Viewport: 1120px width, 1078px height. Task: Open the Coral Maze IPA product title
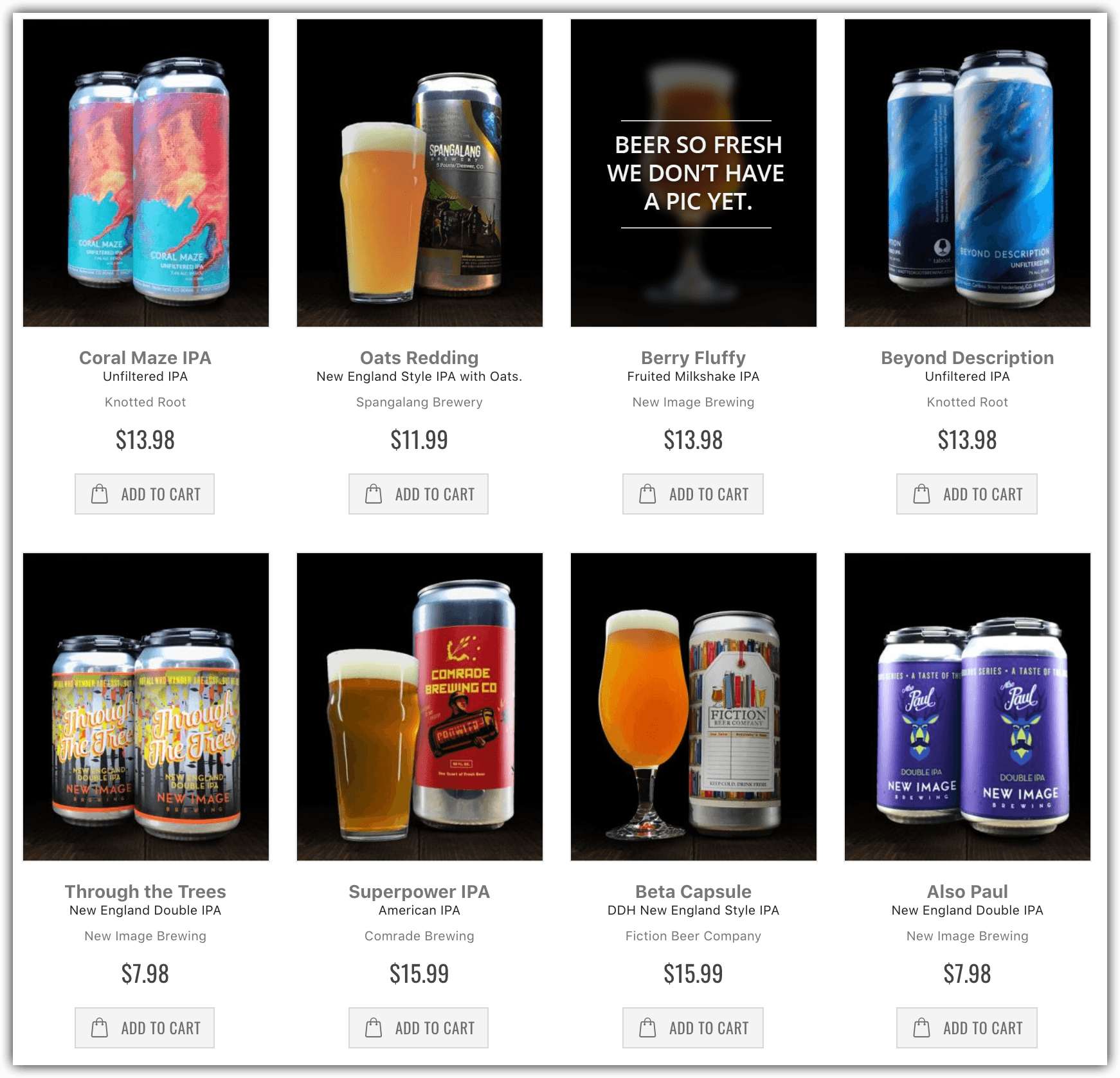pos(145,358)
